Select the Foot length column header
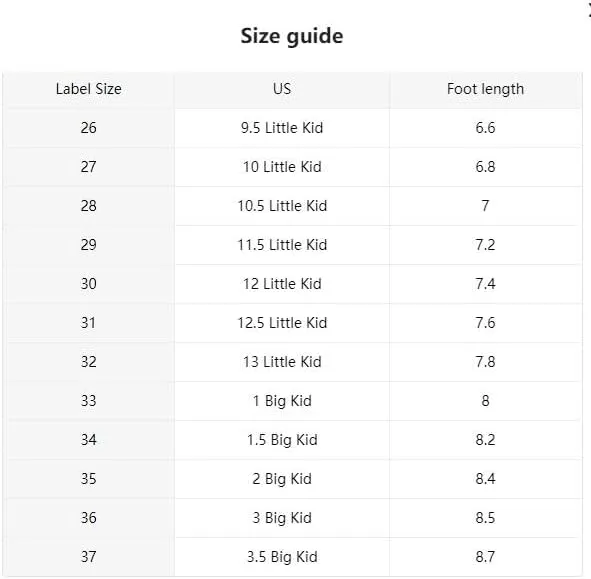591x579 pixels. [485, 89]
